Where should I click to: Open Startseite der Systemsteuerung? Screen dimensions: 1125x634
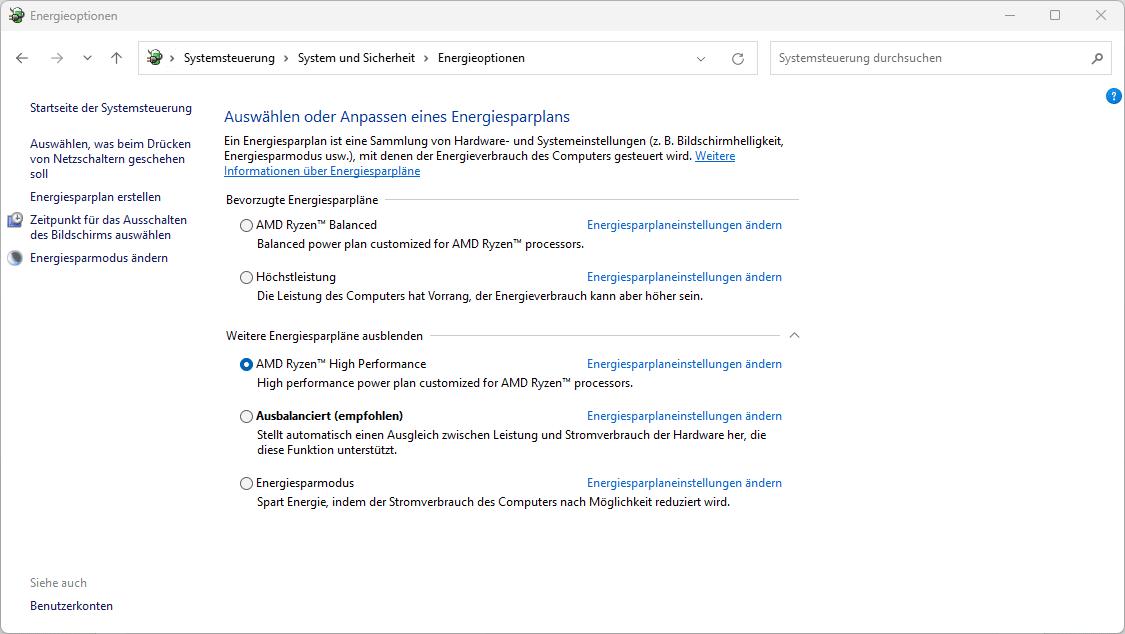click(x=110, y=108)
